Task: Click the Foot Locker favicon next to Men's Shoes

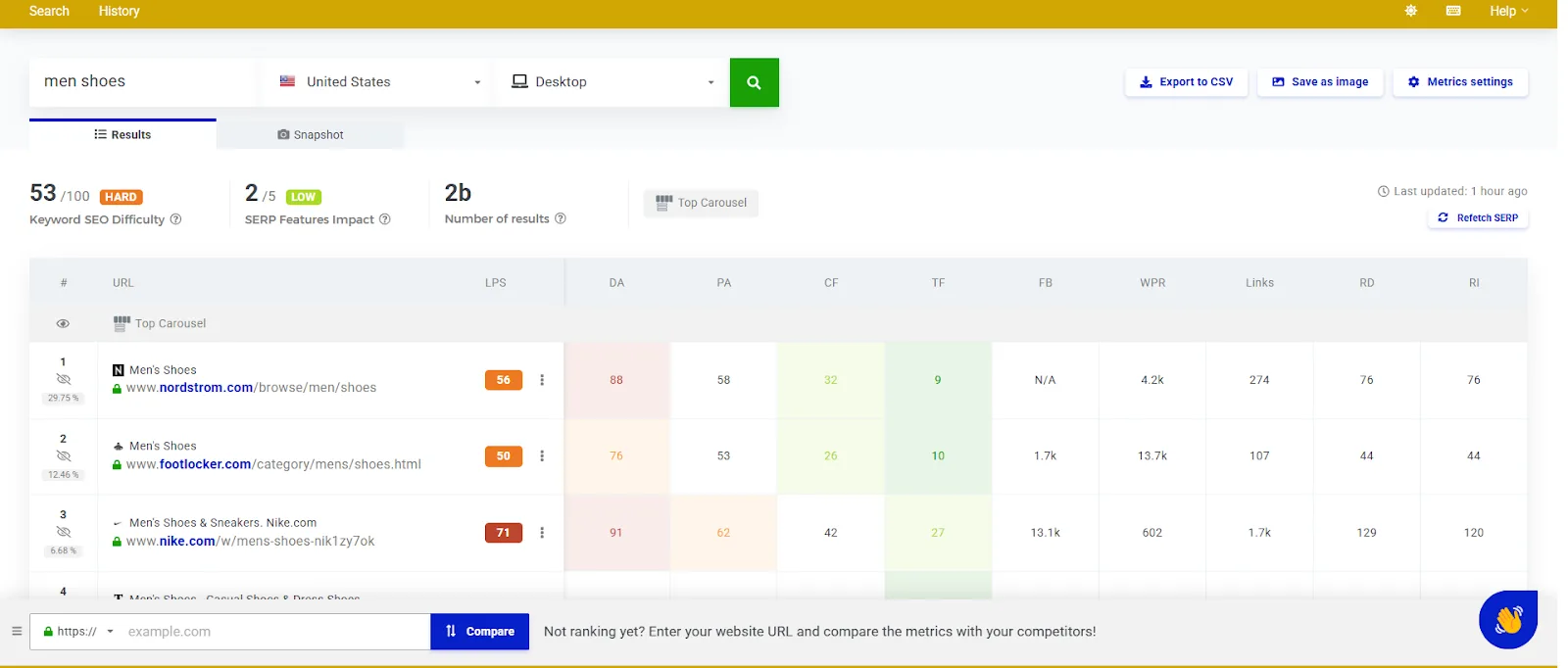Action: pos(119,447)
